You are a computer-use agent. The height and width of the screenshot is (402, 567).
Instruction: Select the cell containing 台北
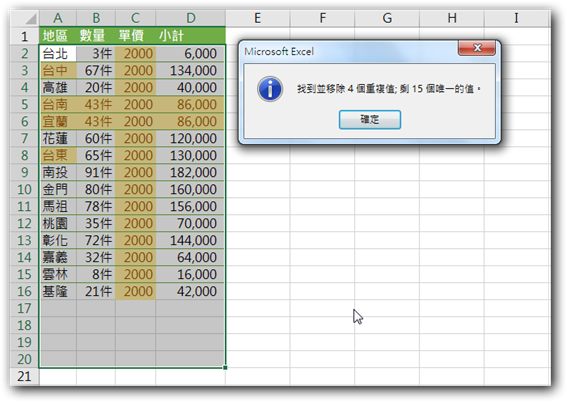tap(58, 54)
